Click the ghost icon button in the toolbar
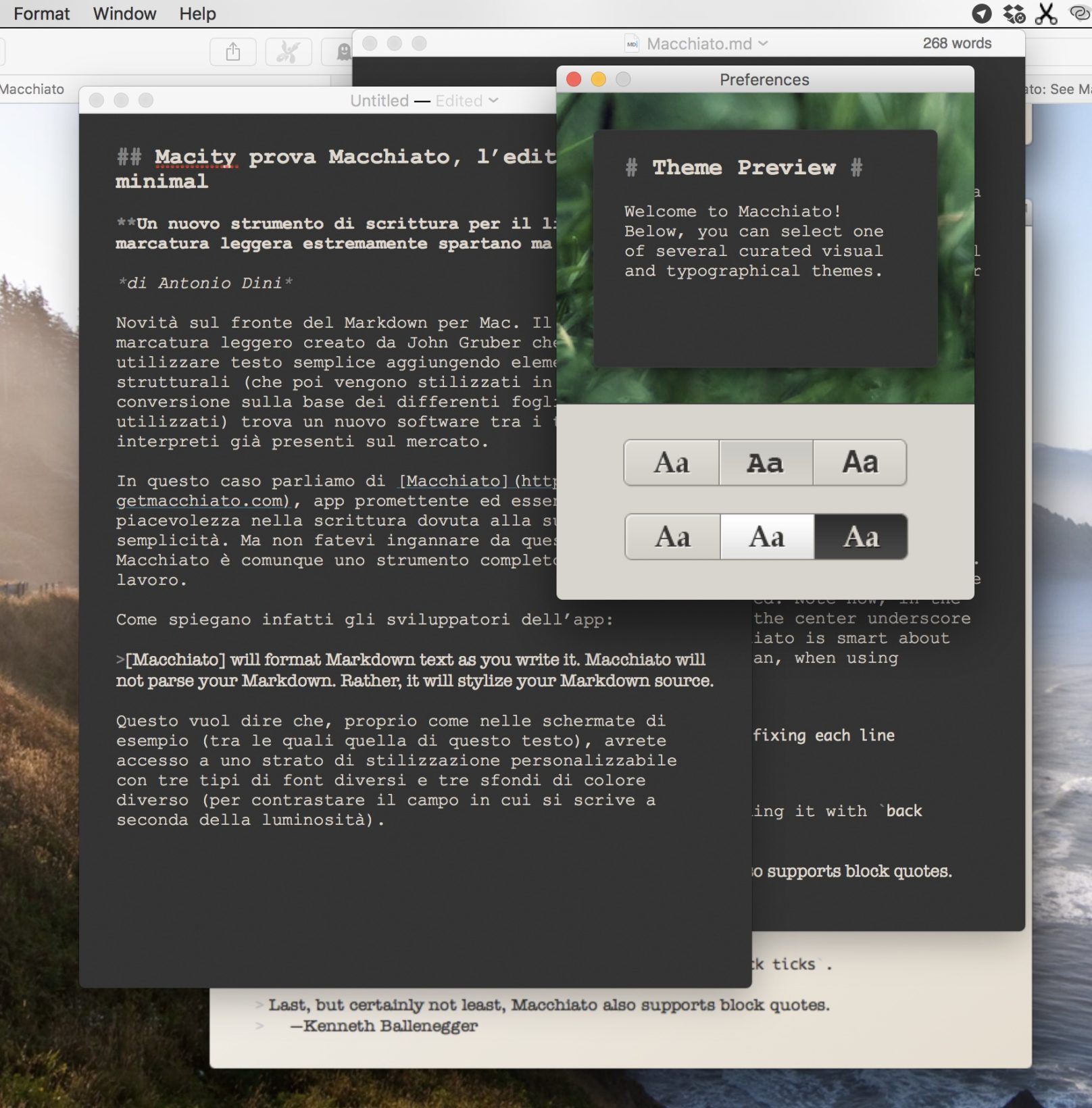This screenshot has width=1092, height=1108. pyautogui.click(x=344, y=52)
